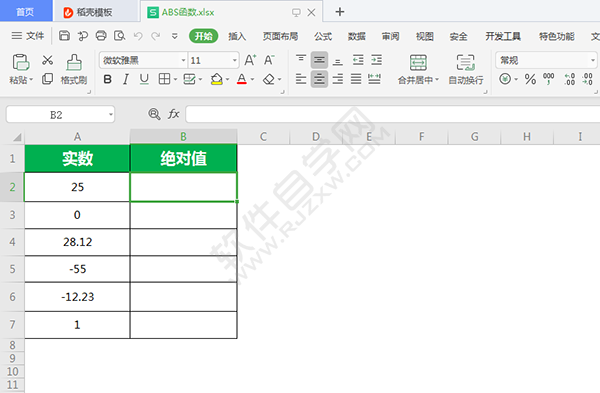This screenshot has width=600, height=393.
Task: Increase font size with A+ icon
Action: pos(250,60)
